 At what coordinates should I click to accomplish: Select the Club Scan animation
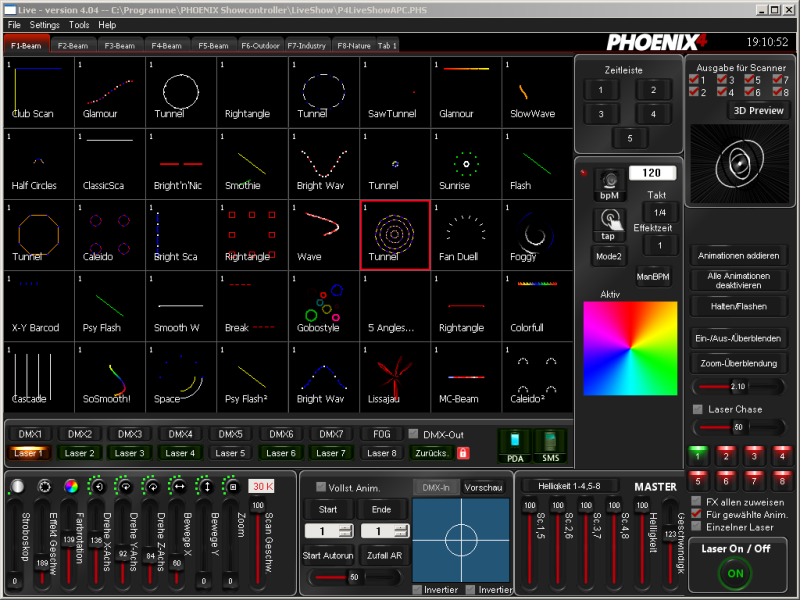click(x=39, y=92)
